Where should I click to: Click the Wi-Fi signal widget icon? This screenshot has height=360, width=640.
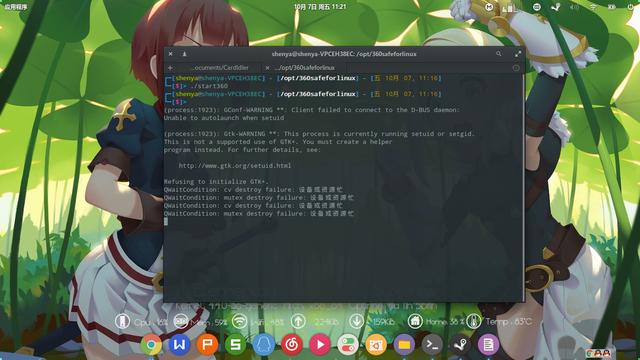(x=239, y=321)
